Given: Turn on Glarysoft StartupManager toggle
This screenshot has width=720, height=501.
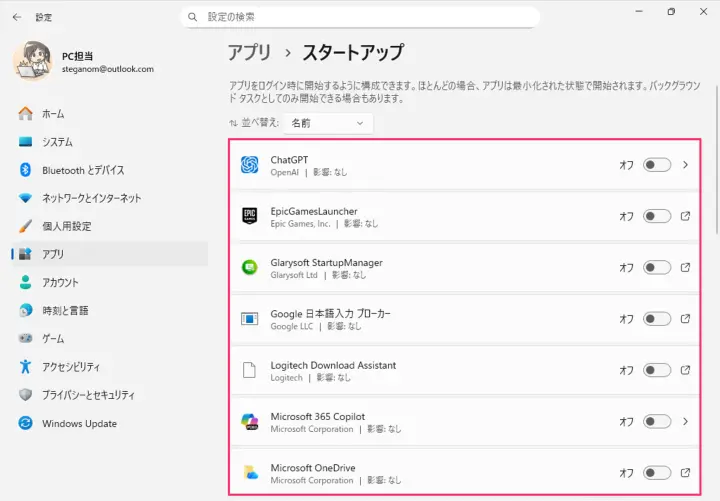Looking at the screenshot, I should 657,268.
